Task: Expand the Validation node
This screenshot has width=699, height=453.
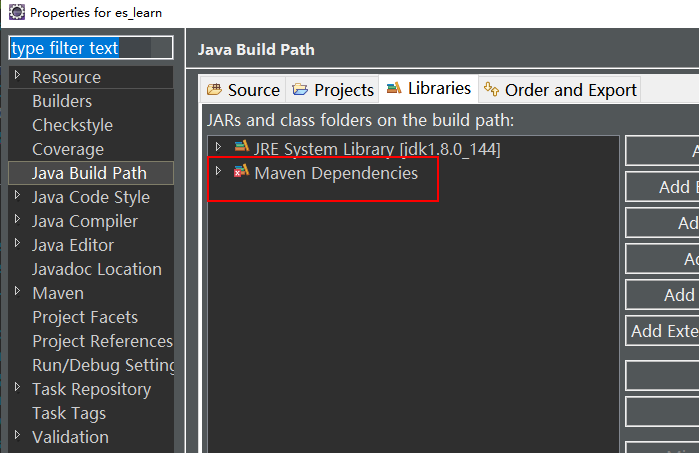Action: point(17,435)
